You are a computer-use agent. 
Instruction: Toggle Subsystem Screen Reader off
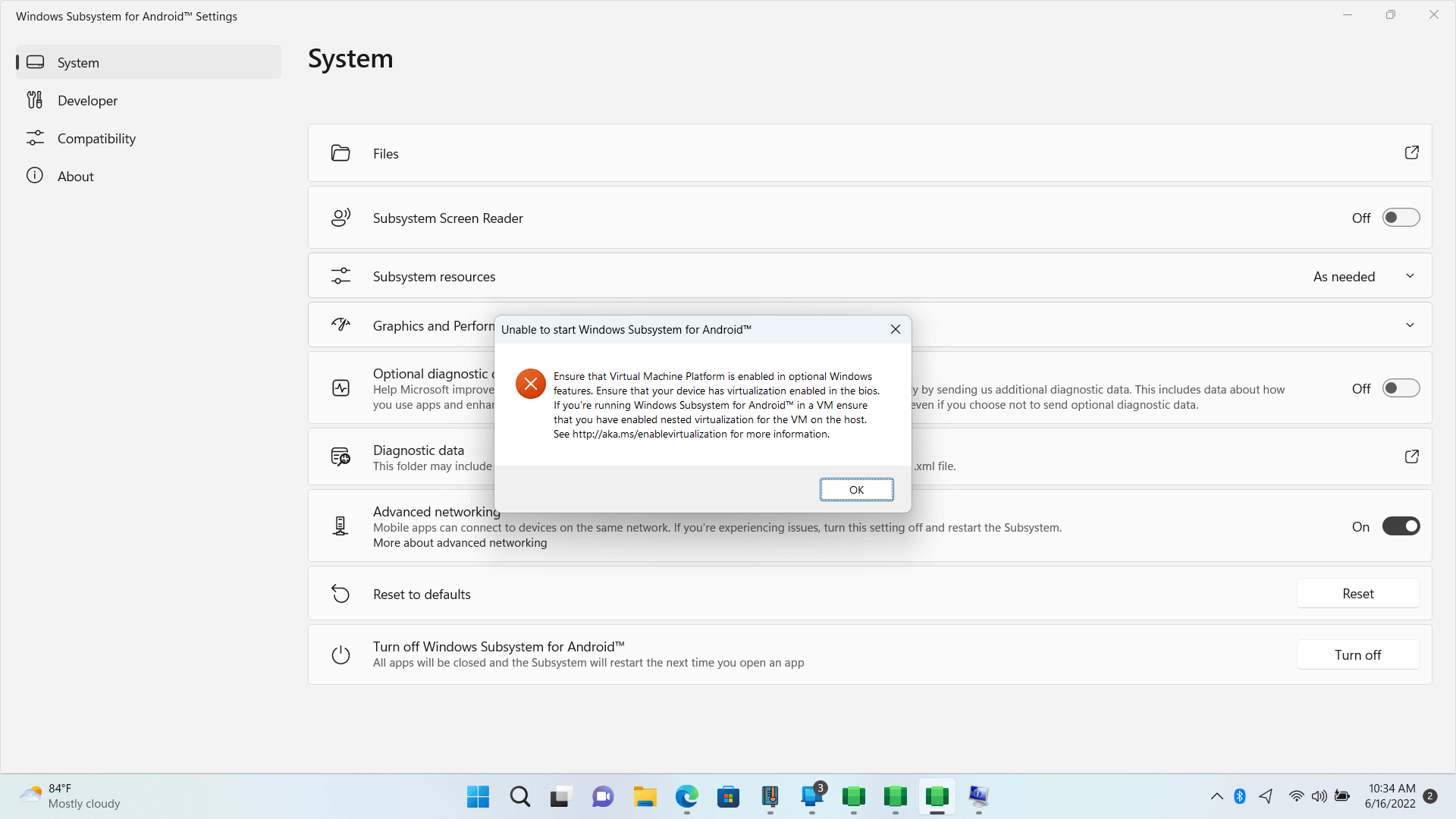(1400, 218)
